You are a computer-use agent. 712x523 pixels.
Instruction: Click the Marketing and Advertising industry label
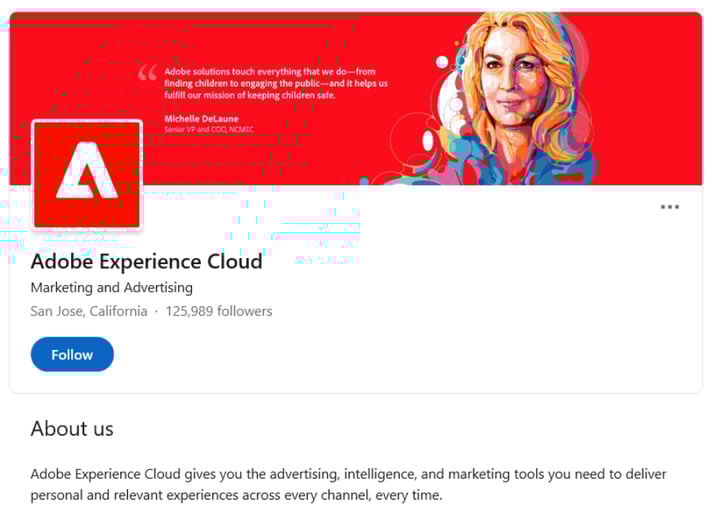tap(112, 287)
